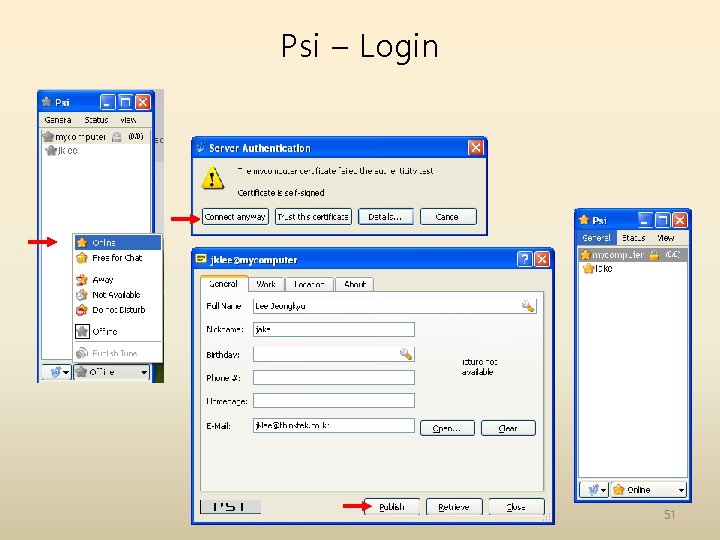Viewport: 720px width, 540px height.
Task: Click Clear picture button
Action: [x=508, y=428]
